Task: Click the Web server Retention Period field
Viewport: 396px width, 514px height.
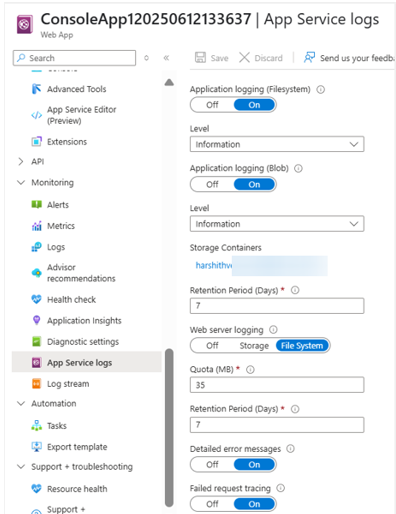Action: coord(277,424)
